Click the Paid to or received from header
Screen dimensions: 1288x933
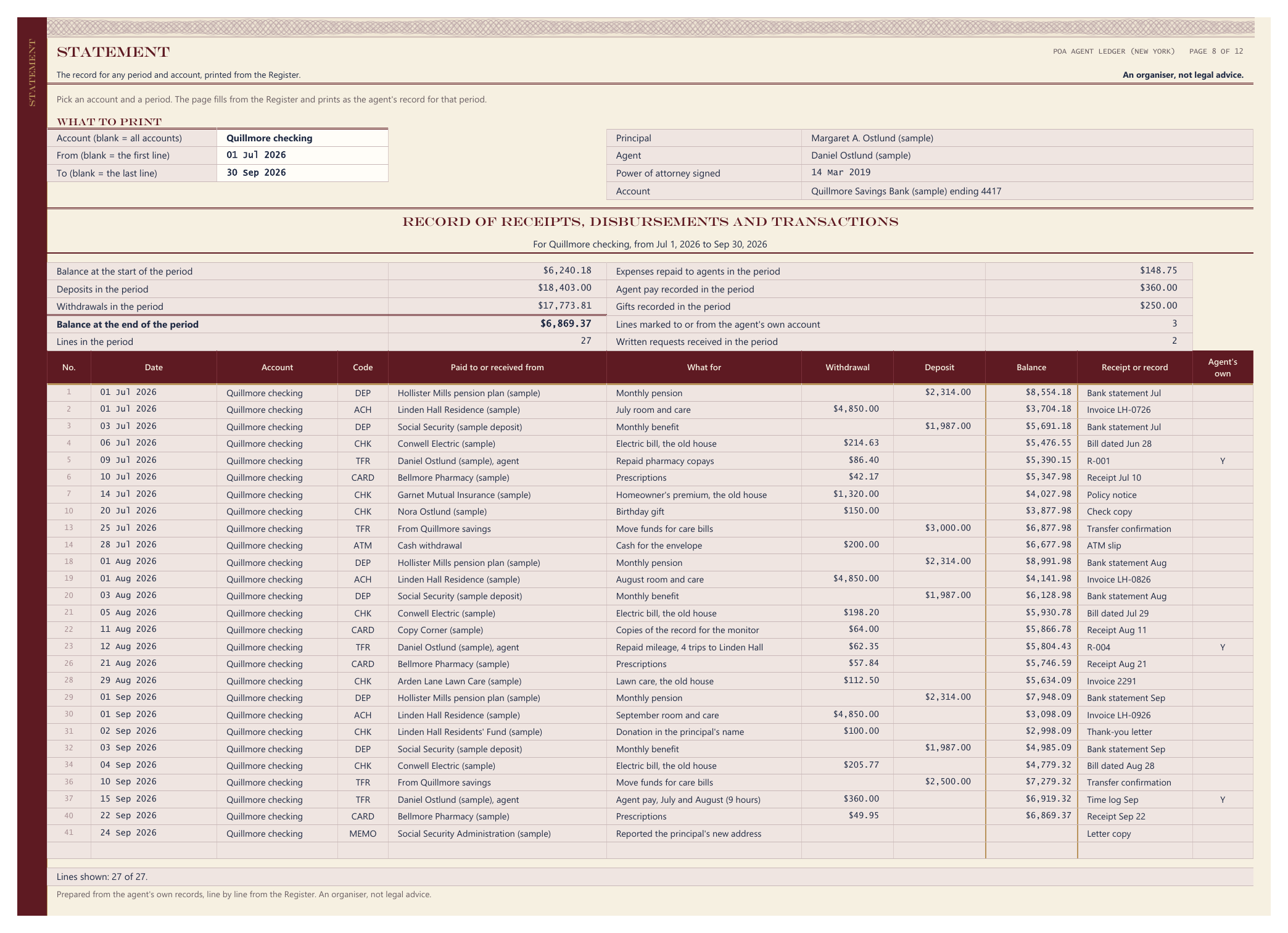497,367
